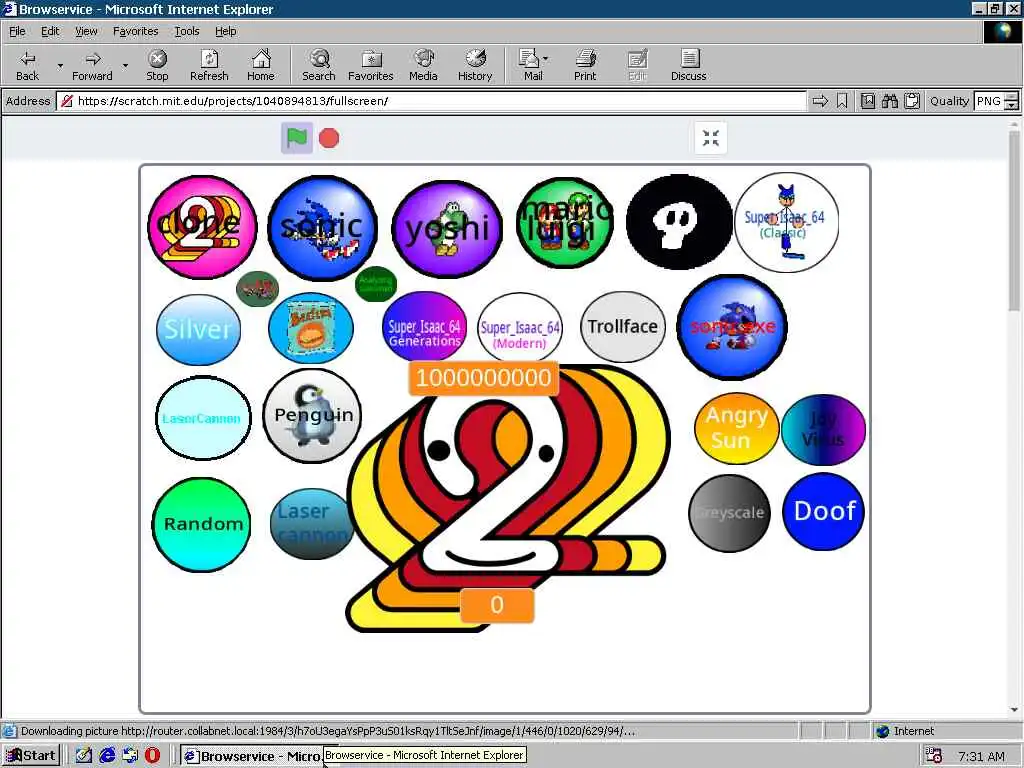Open the Help menu
1024x768 pixels.
(x=225, y=31)
